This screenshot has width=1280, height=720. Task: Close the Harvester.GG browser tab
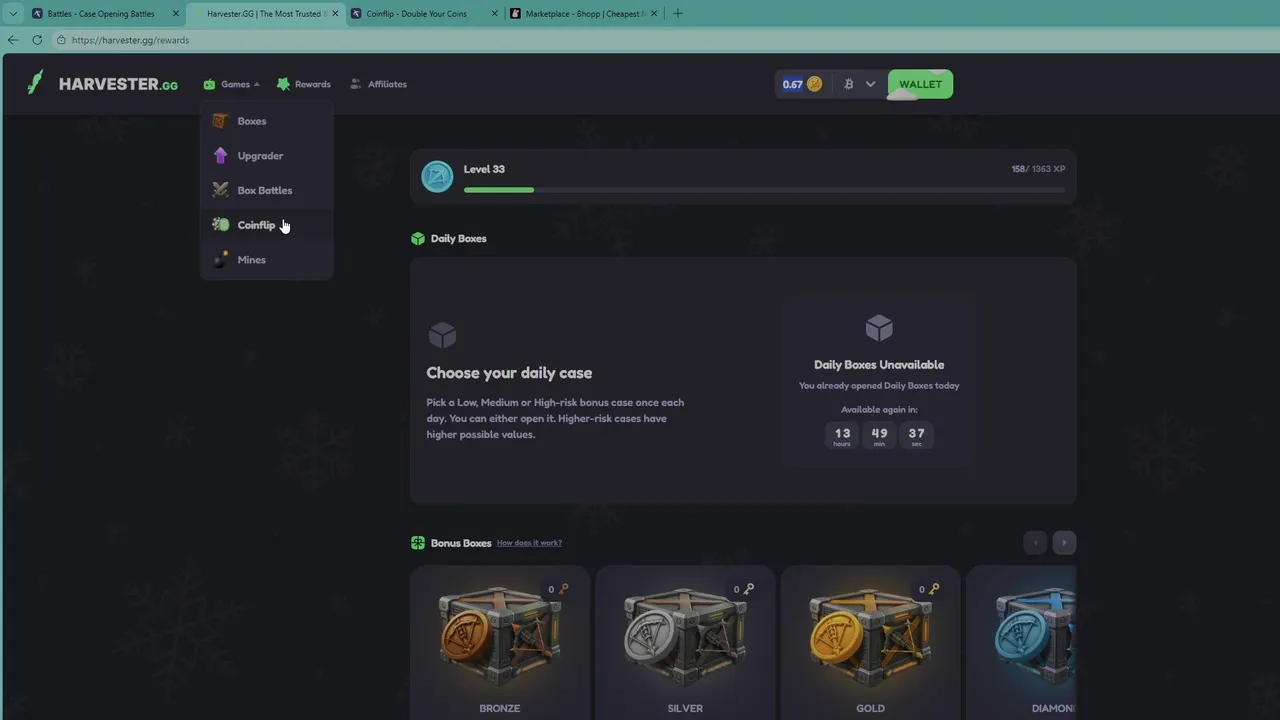[x=335, y=14]
